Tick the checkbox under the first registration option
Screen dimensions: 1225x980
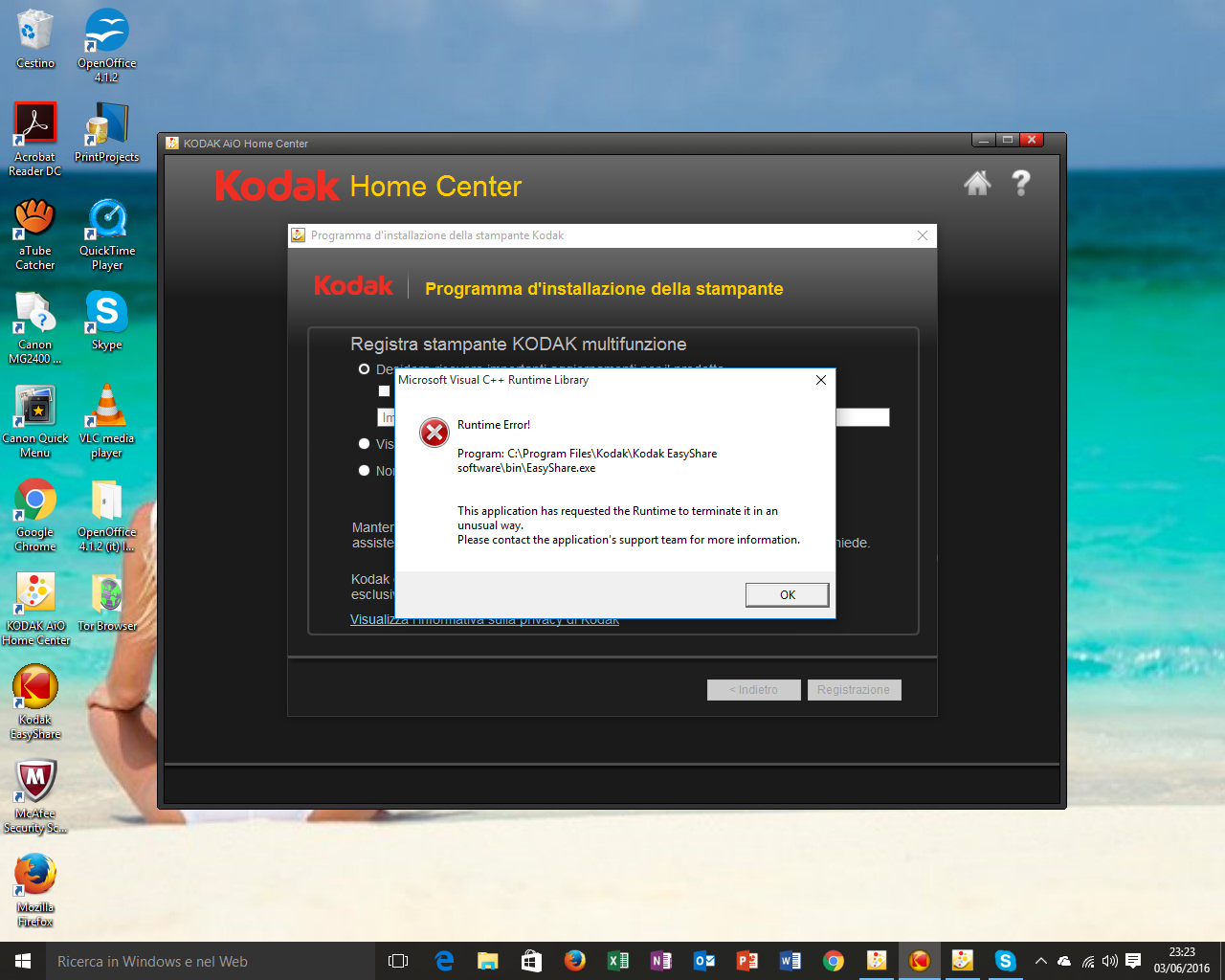384,391
